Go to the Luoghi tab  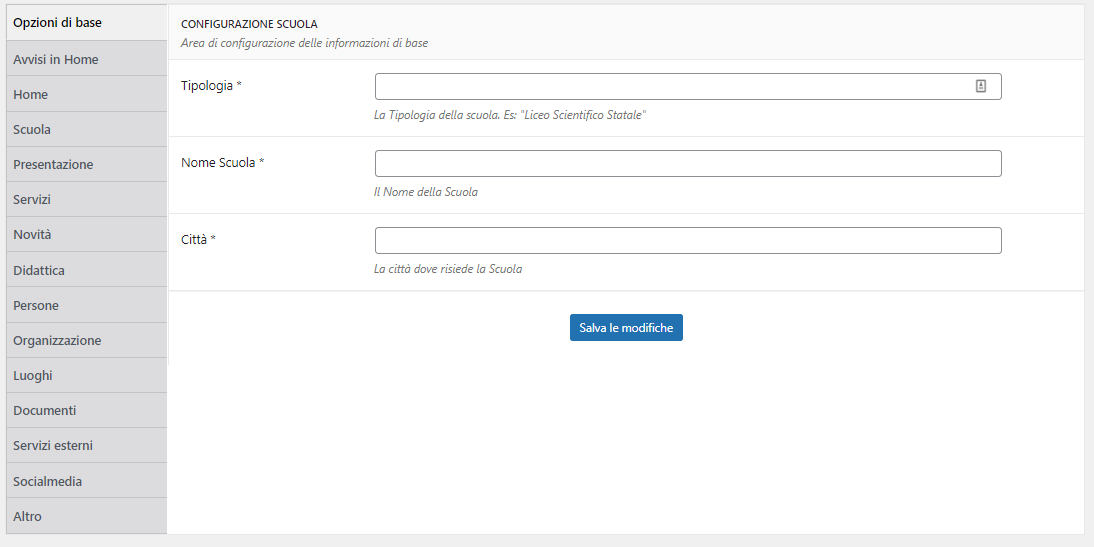pyautogui.click(x=87, y=375)
